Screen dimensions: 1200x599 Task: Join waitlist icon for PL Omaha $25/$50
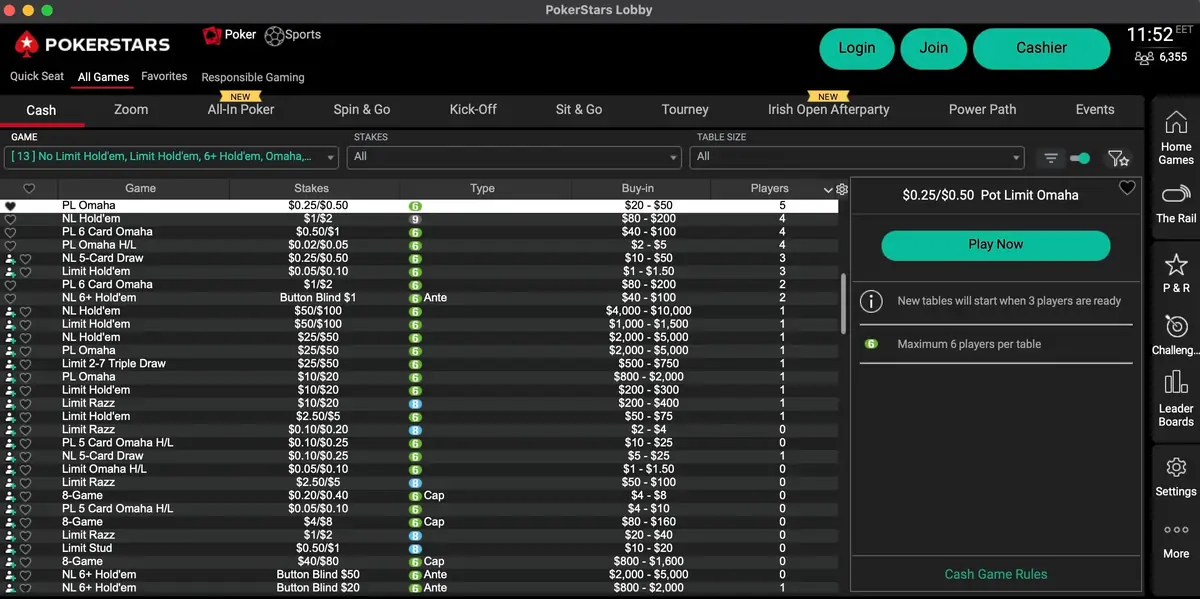point(10,350)
